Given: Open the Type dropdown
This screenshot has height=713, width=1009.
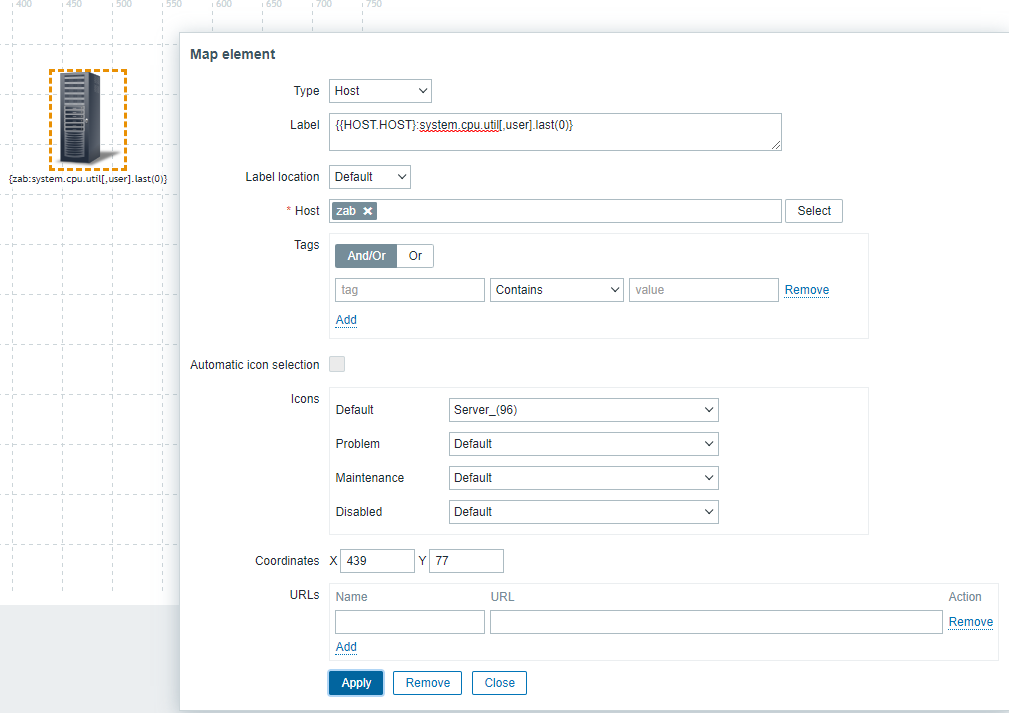Looking at the screenshot, I should point(380,91).
